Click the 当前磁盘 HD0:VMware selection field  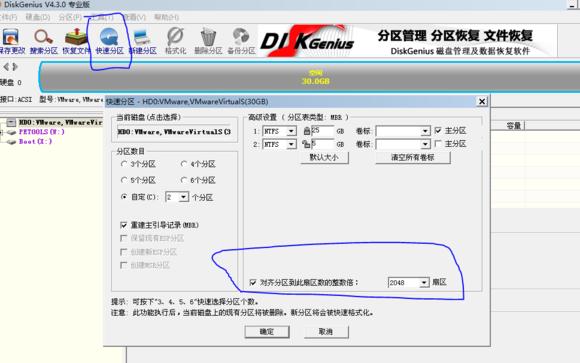click(x=174, y=132)
